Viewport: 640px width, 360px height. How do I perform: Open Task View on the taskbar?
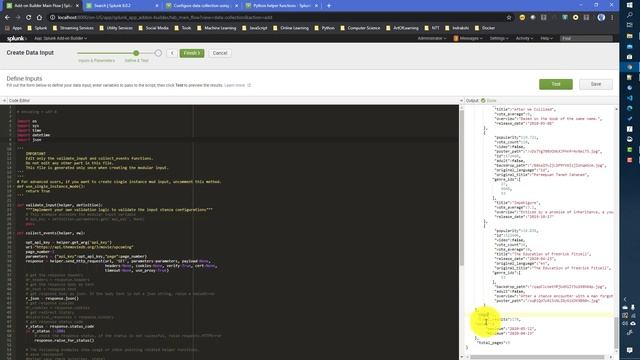click(629, 25)
